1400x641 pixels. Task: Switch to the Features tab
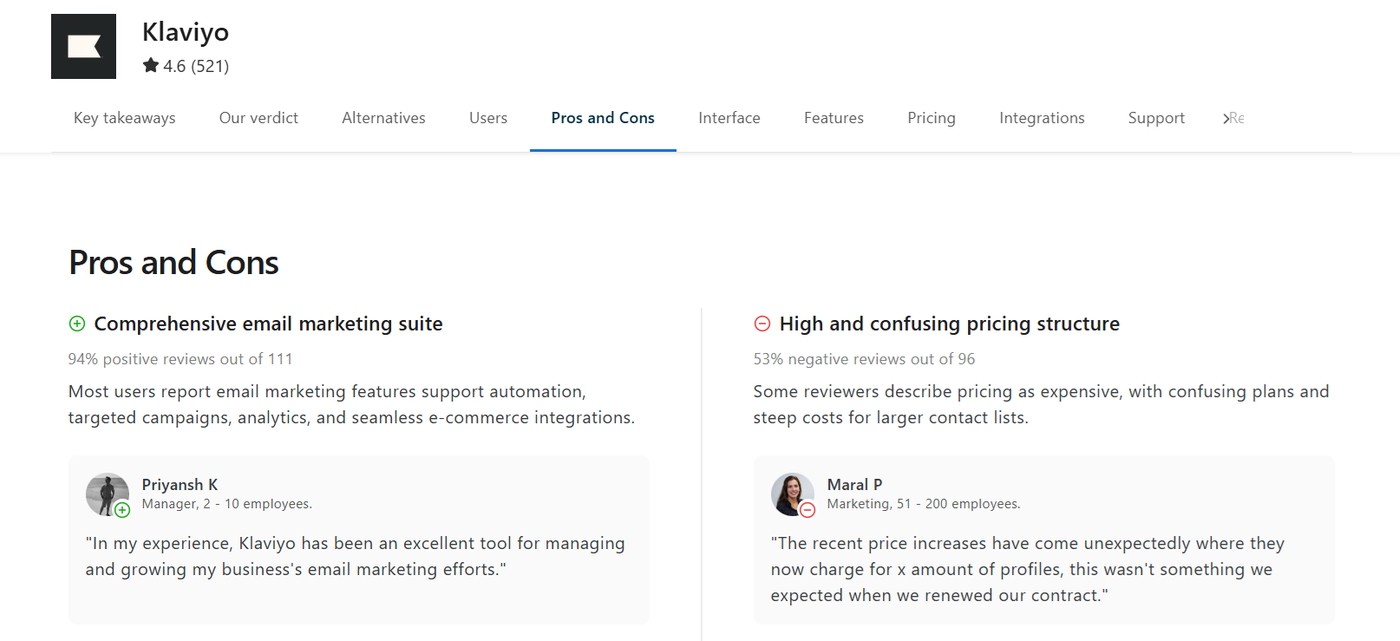[x=834, y=118]
